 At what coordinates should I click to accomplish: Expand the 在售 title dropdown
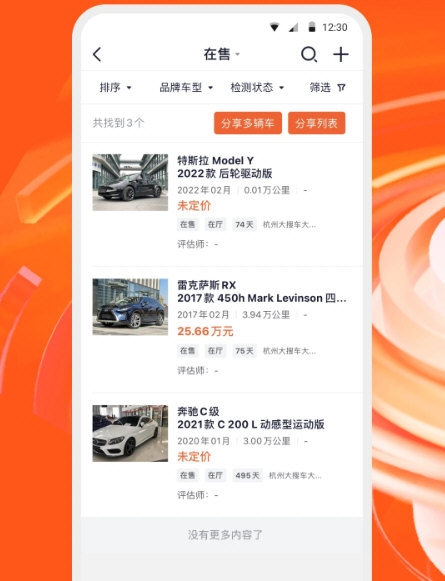pos(222,54)
